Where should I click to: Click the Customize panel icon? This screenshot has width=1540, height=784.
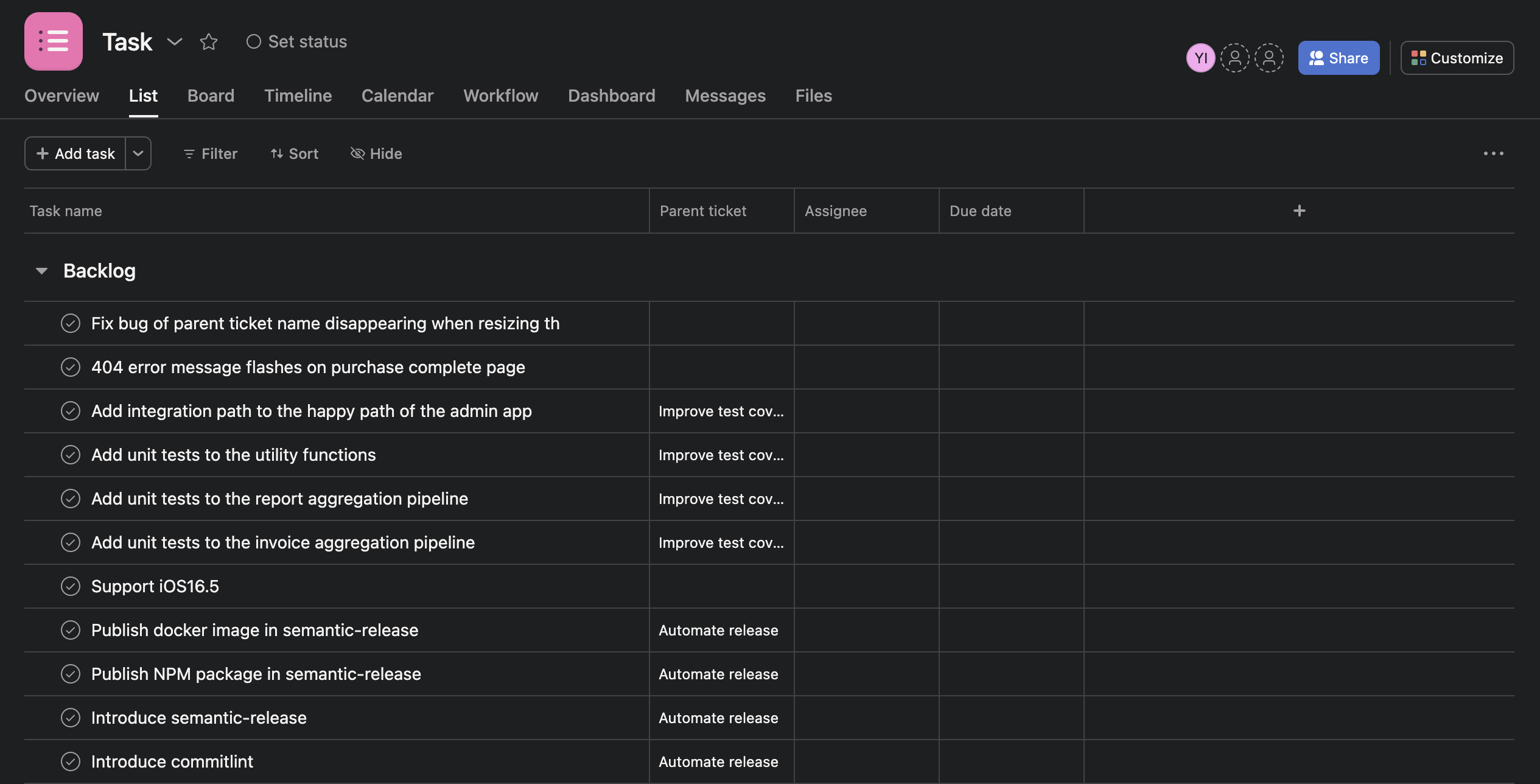point(1420,58)
